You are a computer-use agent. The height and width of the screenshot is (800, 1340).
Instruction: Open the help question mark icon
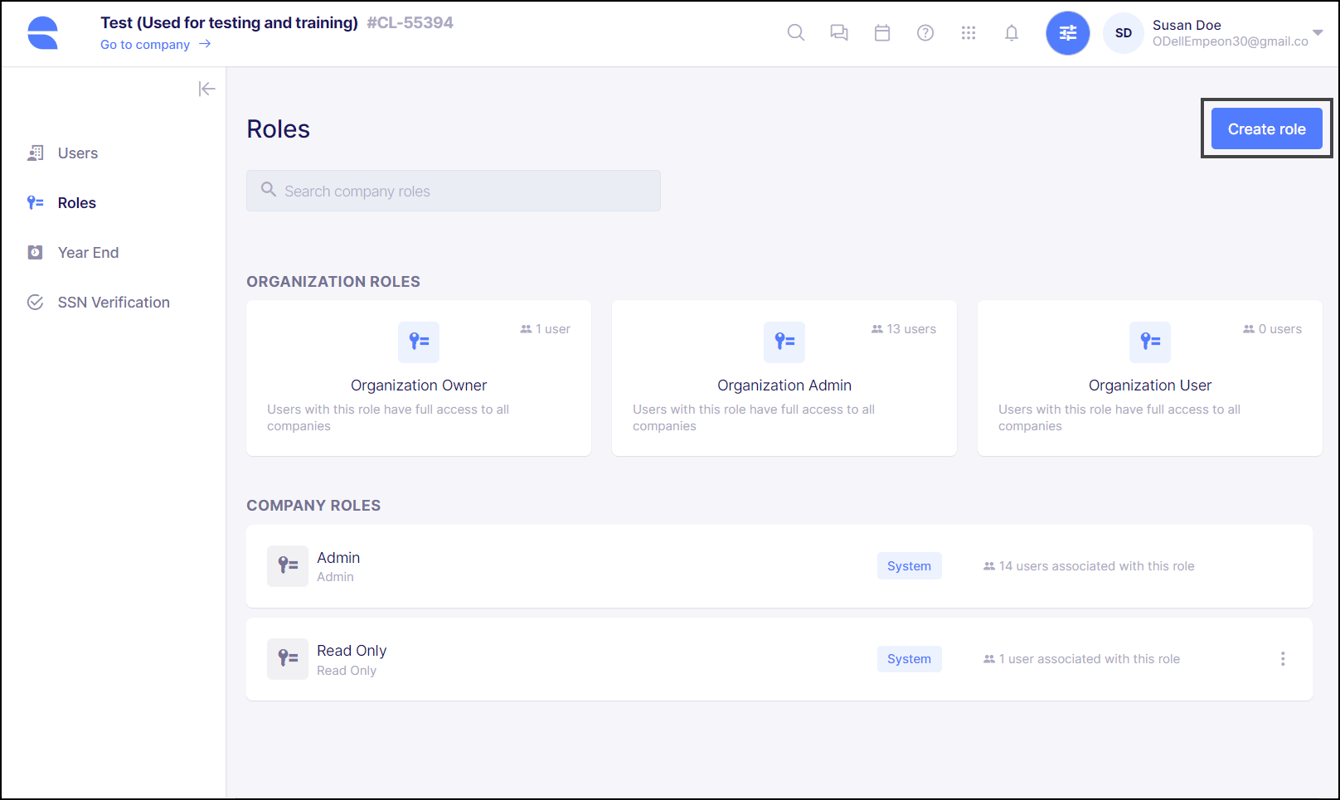tap(925, 32)
